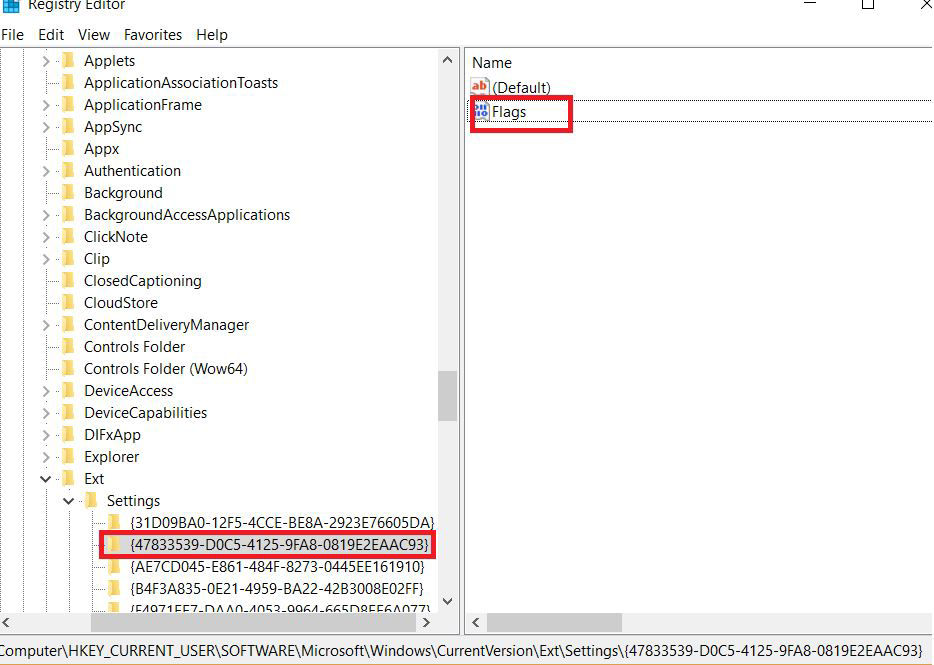Open the Favorites menu
Viewport: 934px width, 665px height.
[153, 35]
